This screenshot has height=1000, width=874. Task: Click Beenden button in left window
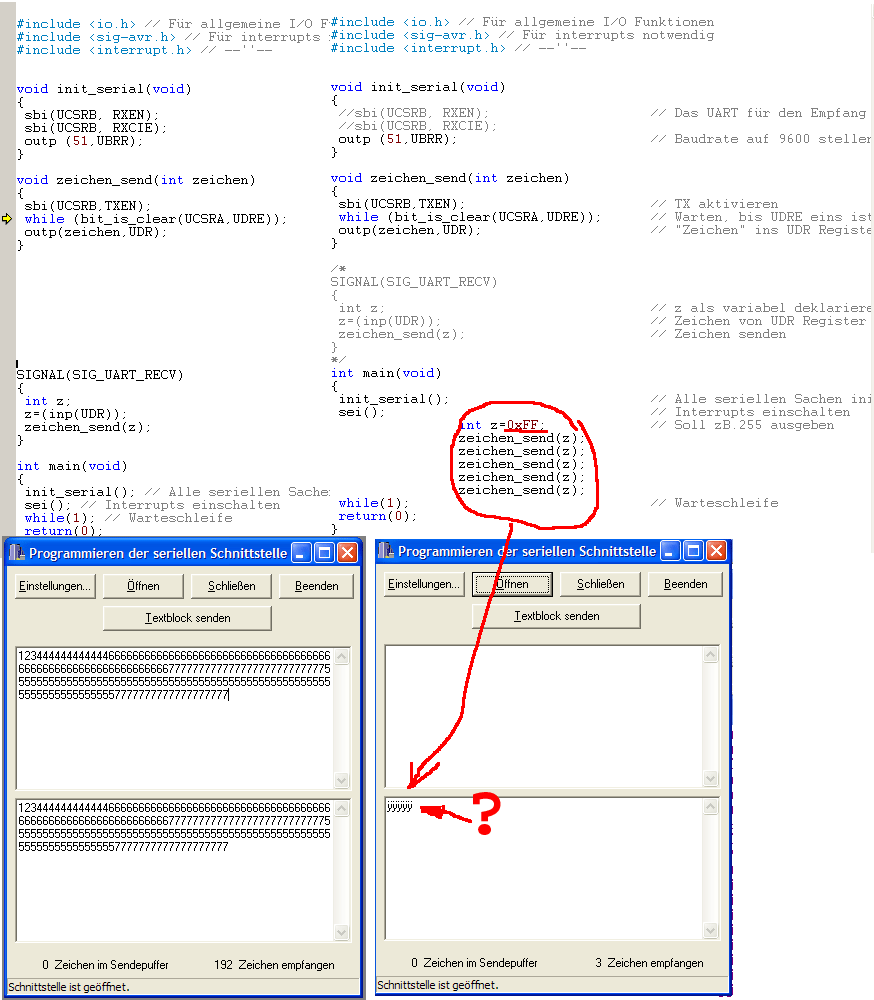316,586
